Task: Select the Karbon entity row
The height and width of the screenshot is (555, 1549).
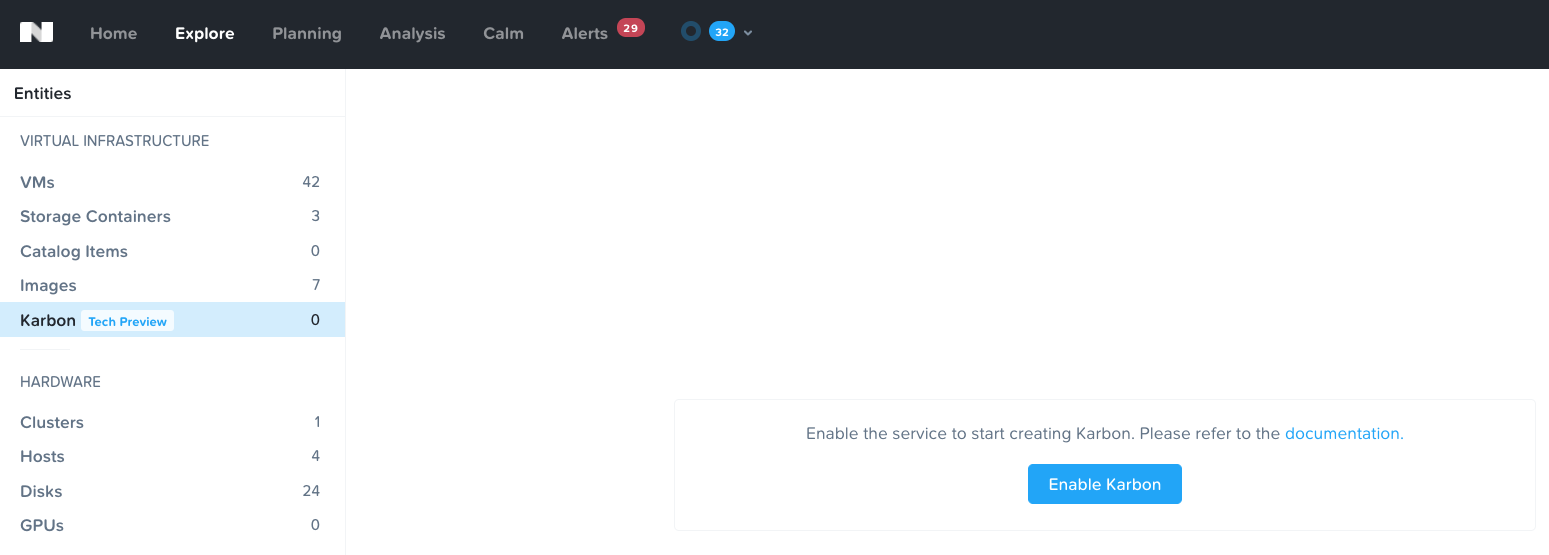Action: click(x=172, y=320)
